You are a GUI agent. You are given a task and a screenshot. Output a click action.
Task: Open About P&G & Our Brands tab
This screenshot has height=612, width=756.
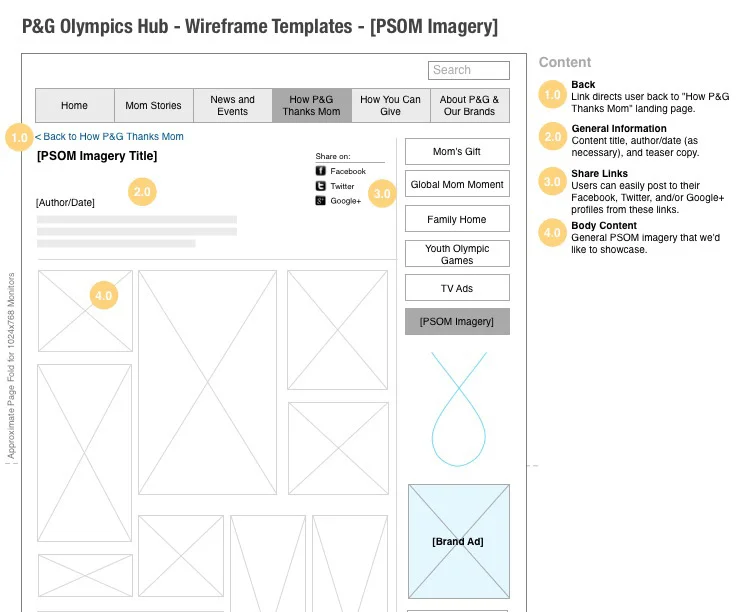470,106
